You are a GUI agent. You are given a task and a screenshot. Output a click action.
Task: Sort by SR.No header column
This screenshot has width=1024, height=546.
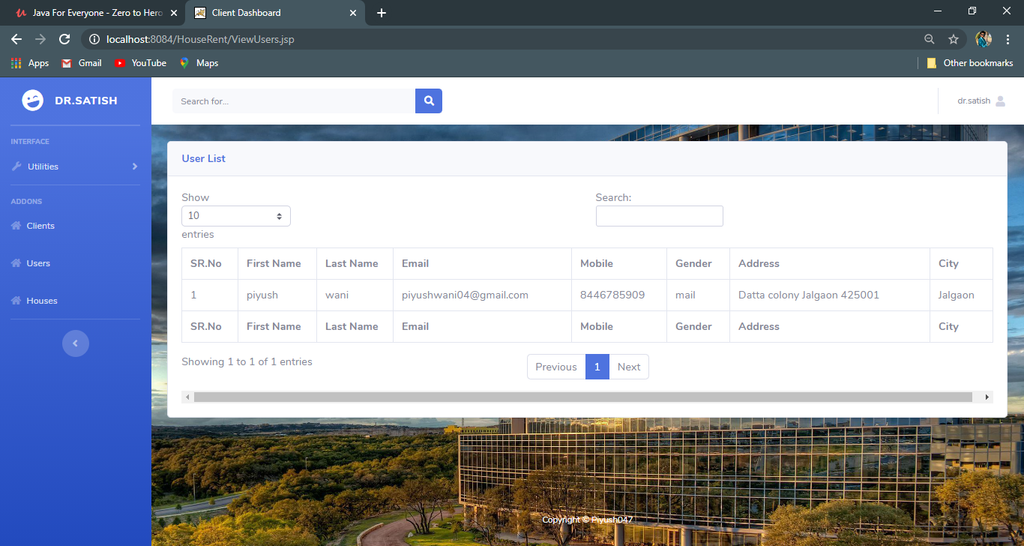[x=210, y=264]
